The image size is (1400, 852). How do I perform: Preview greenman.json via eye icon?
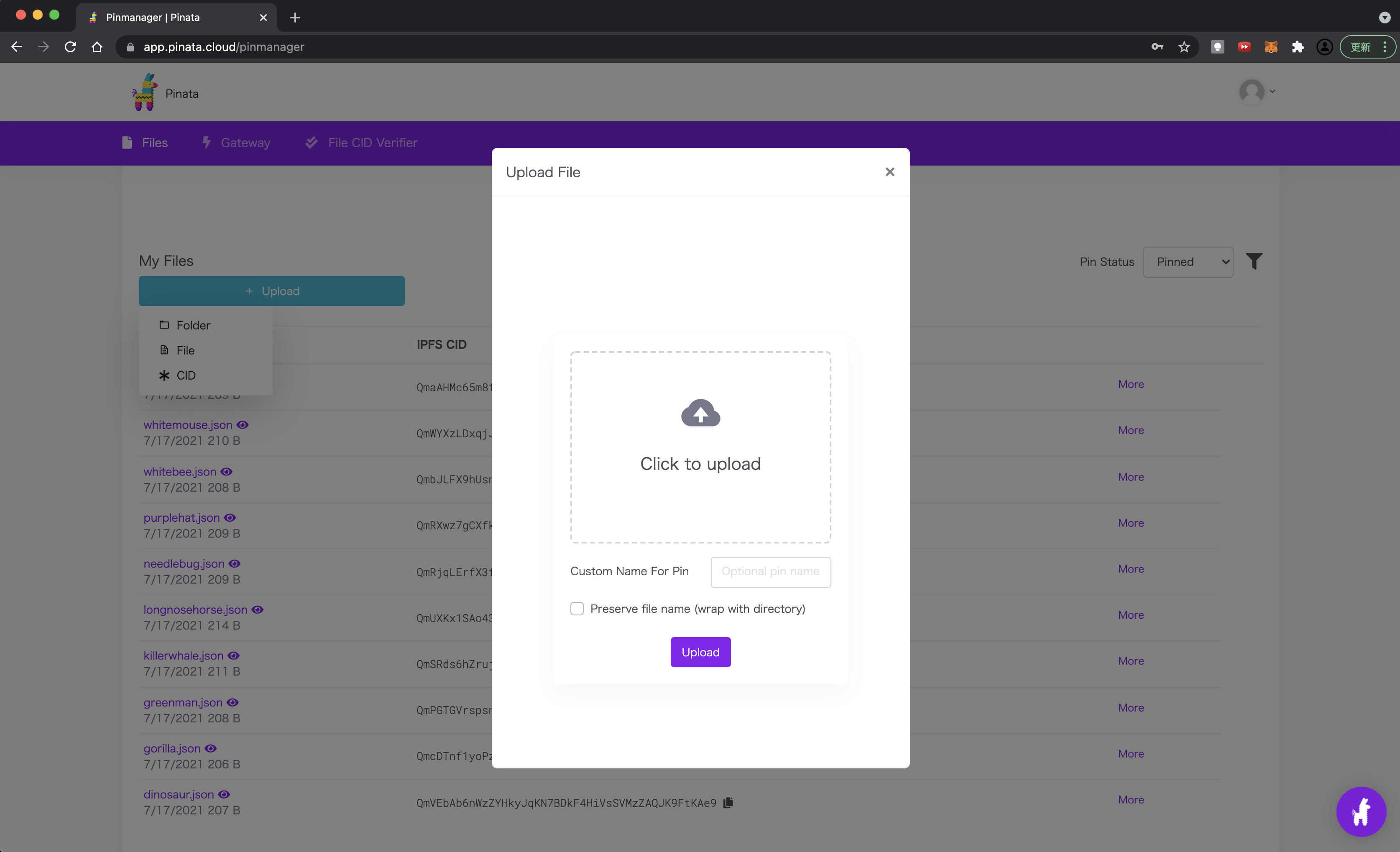(x=233, y=703)
